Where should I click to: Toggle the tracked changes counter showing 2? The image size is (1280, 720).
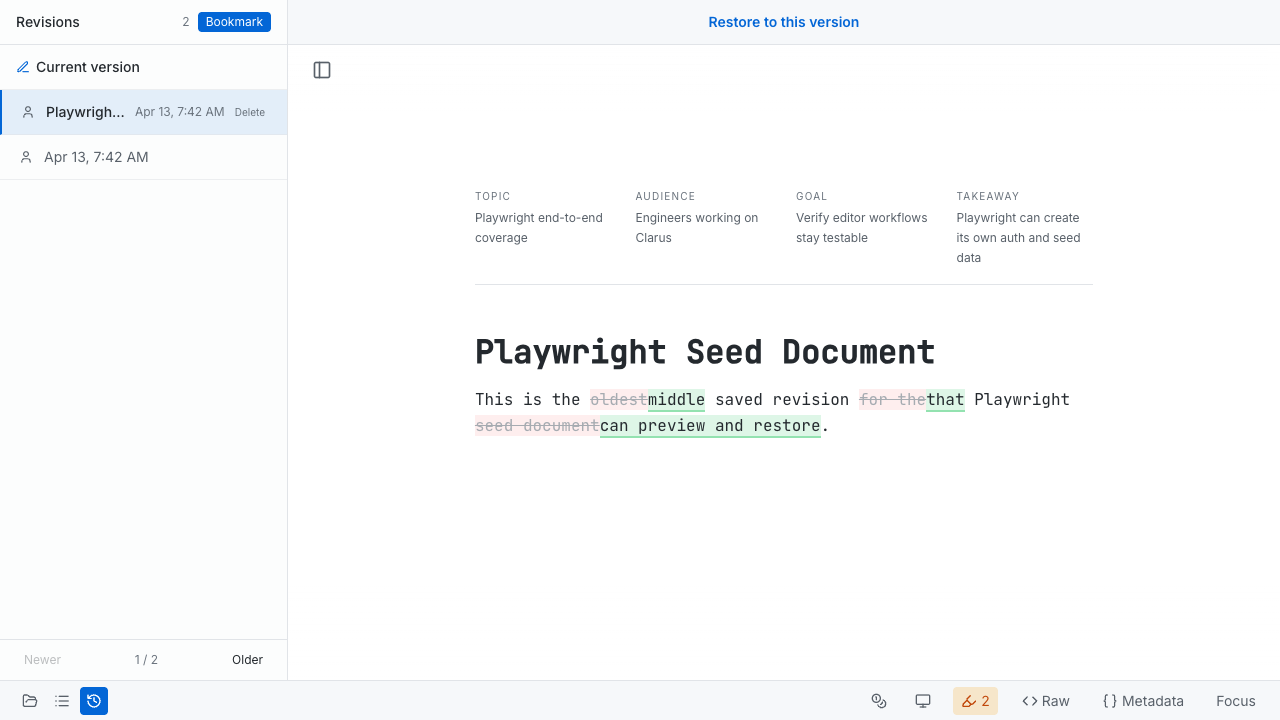coord(975,701)
